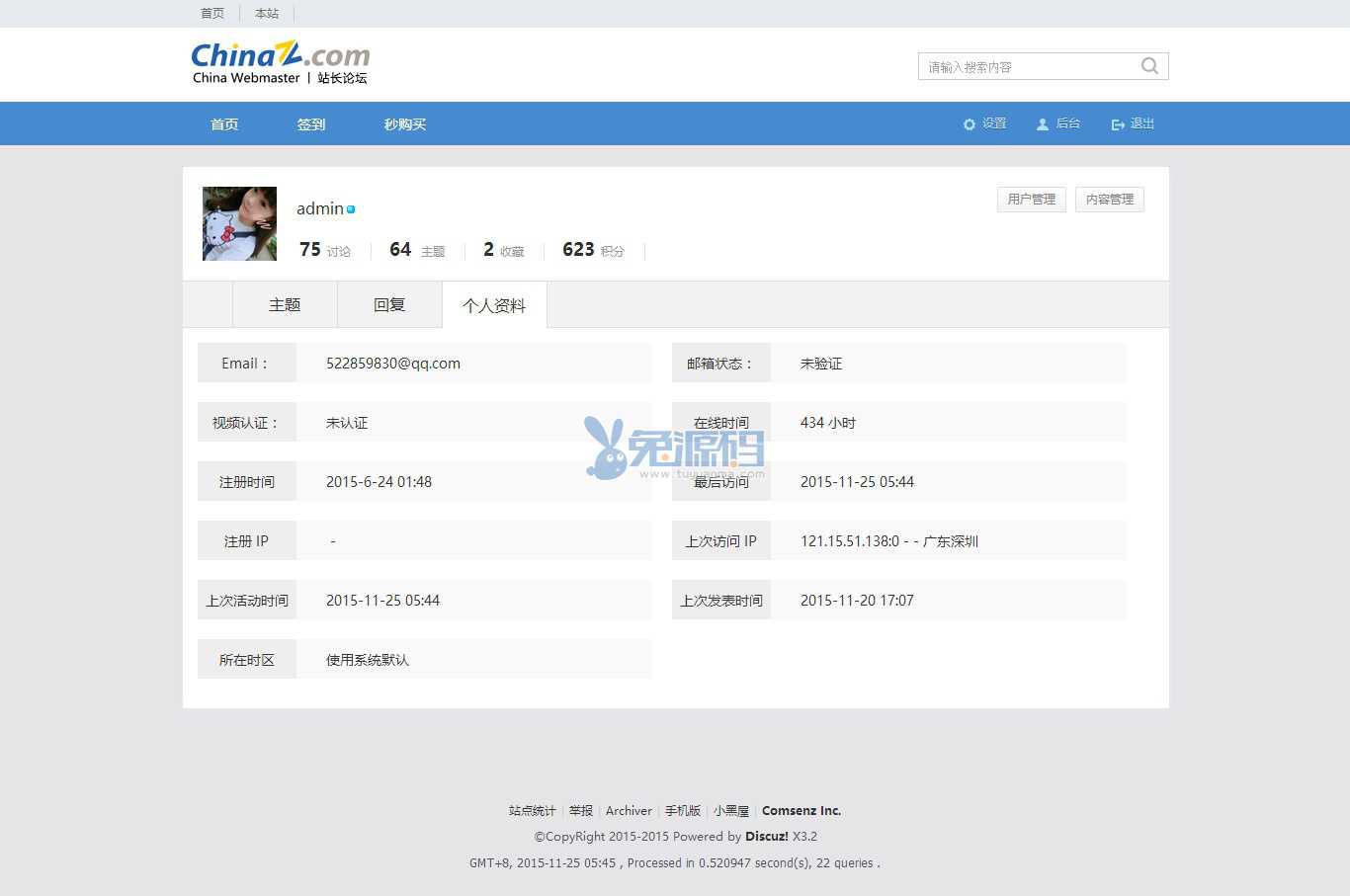
Task: Click the last visit IP 121.15.51.138:0
Action: pyautogui.click(x=850, y=541)
